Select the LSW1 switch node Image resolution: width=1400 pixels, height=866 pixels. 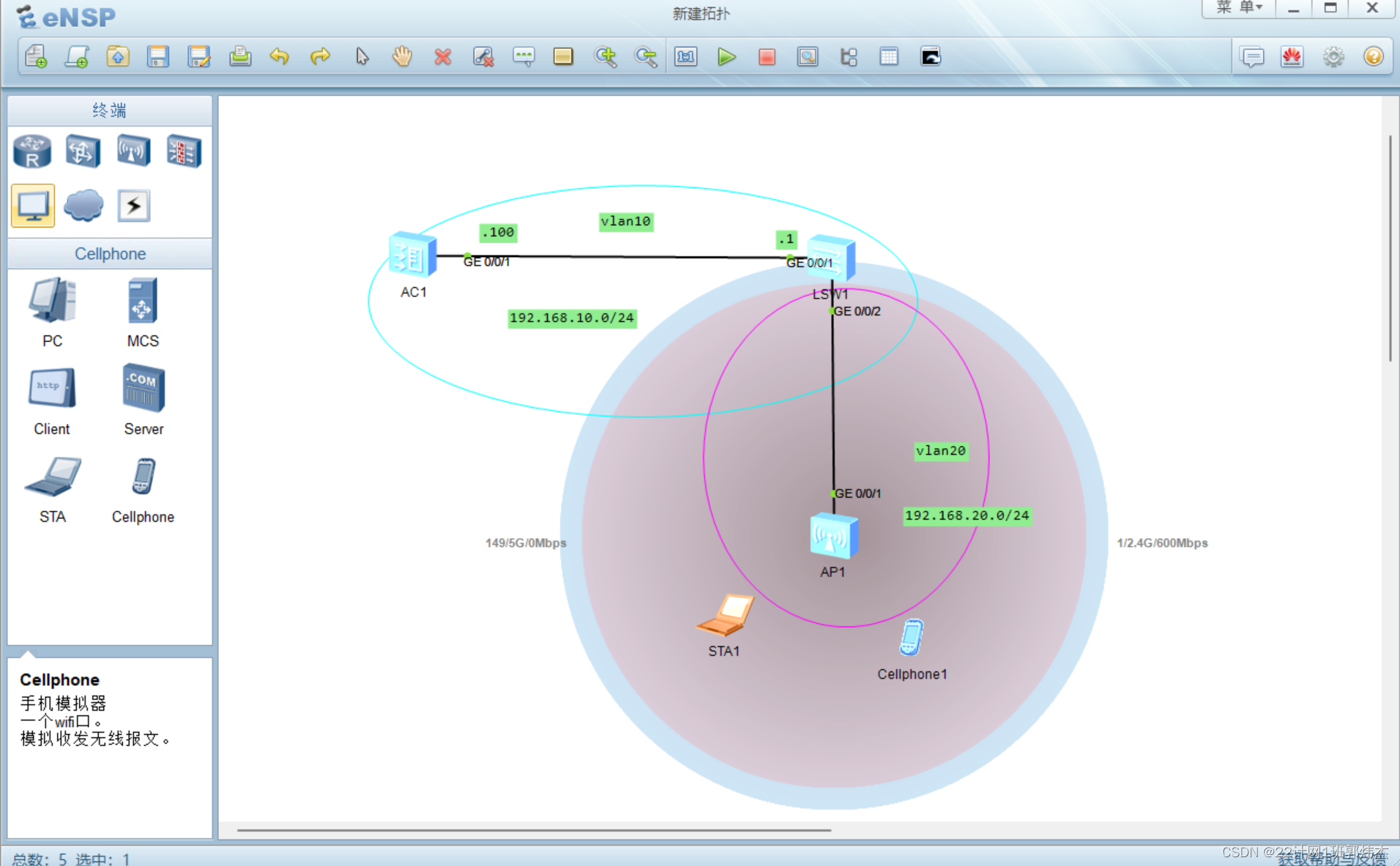pos(831,258)
